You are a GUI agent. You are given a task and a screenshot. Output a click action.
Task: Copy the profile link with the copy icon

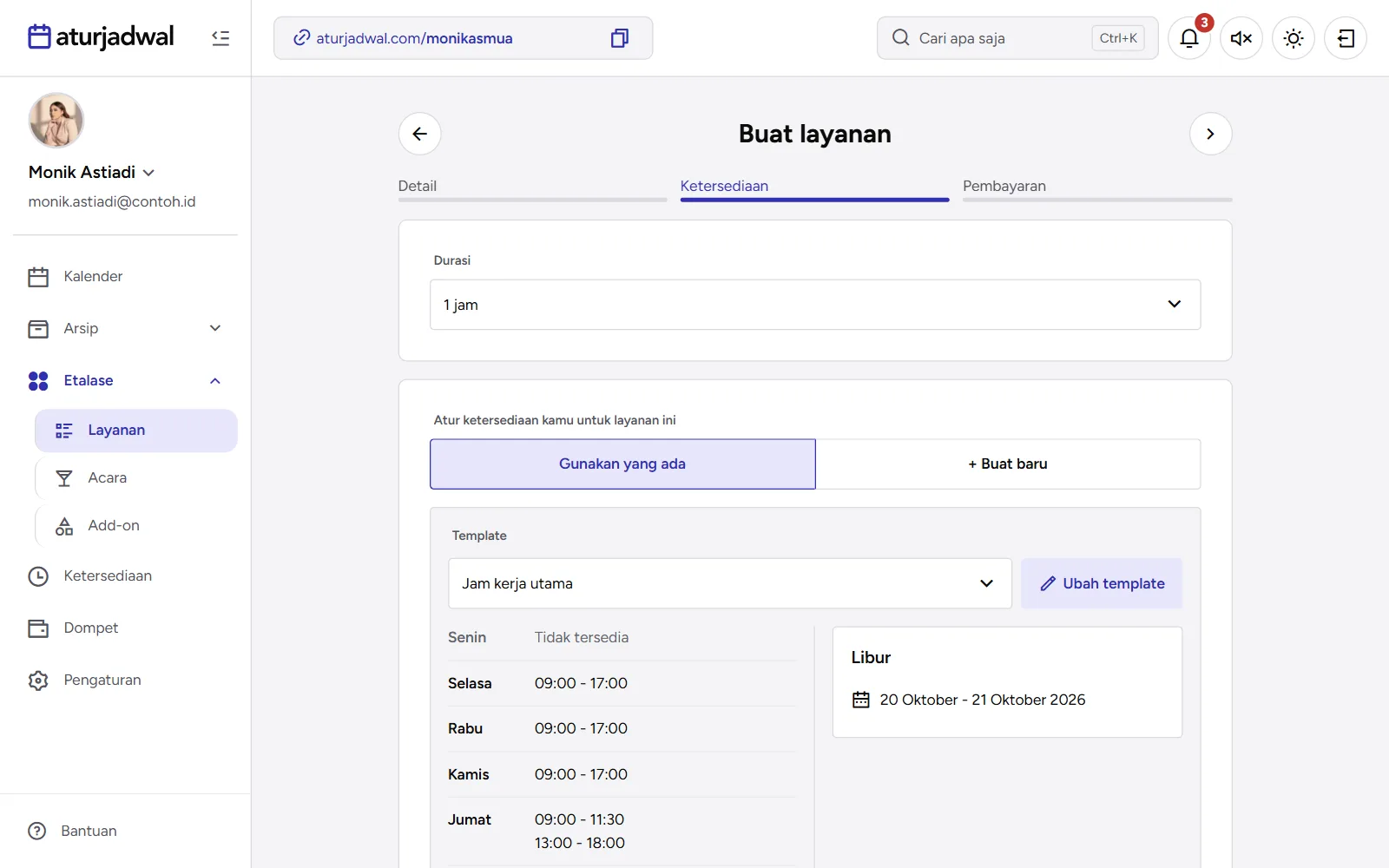pyautogui.click(x=620, y=38)
